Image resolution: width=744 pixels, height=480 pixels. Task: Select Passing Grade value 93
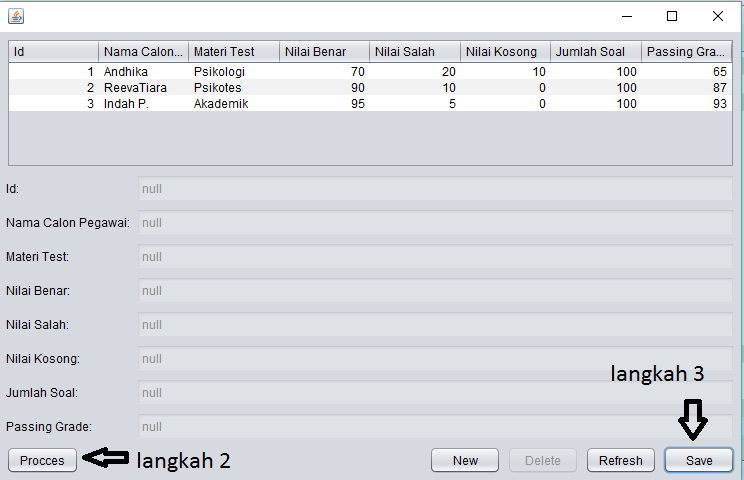[687, 104]
